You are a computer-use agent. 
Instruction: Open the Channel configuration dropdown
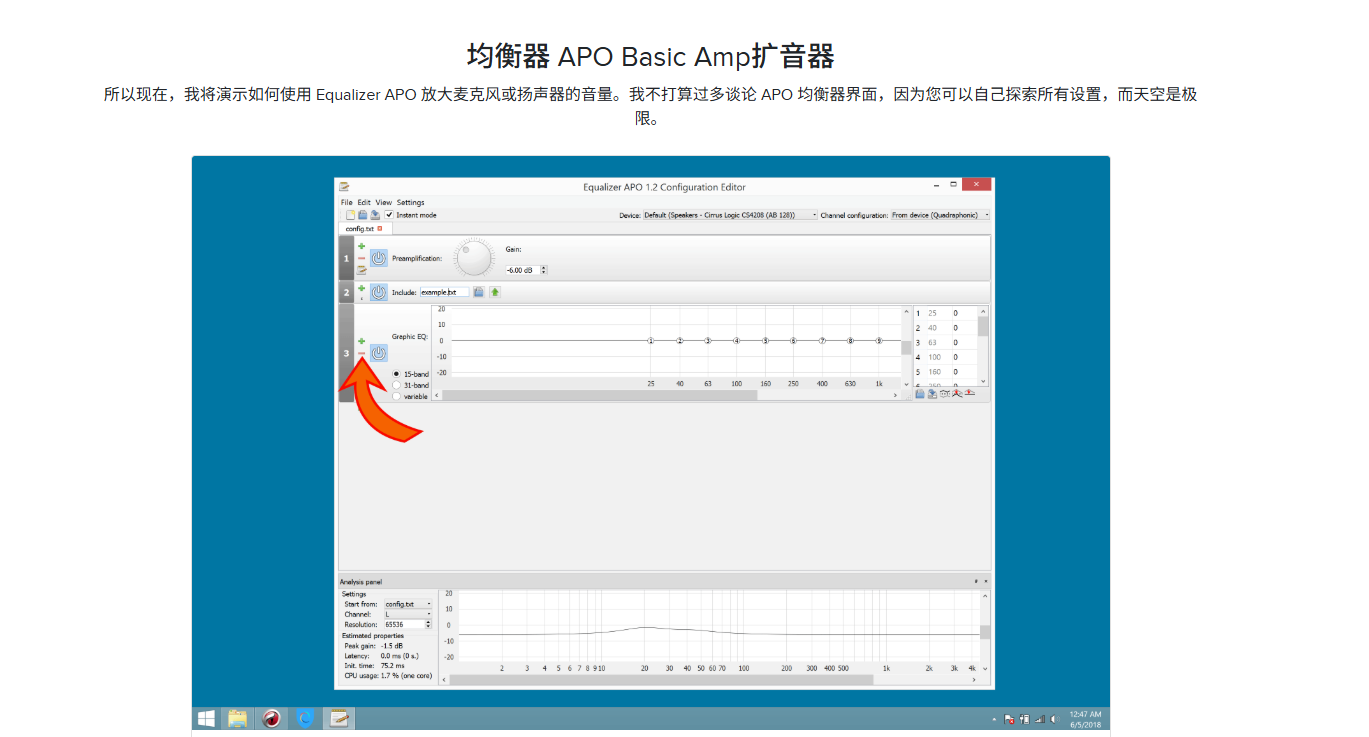coord(940,215)
